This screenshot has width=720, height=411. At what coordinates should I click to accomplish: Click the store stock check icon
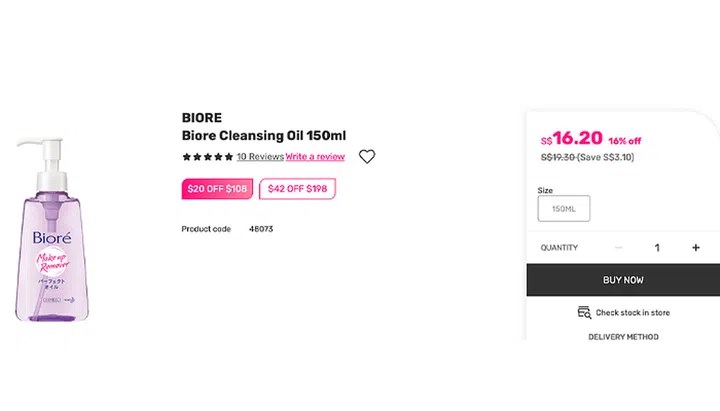coord(584,313)
